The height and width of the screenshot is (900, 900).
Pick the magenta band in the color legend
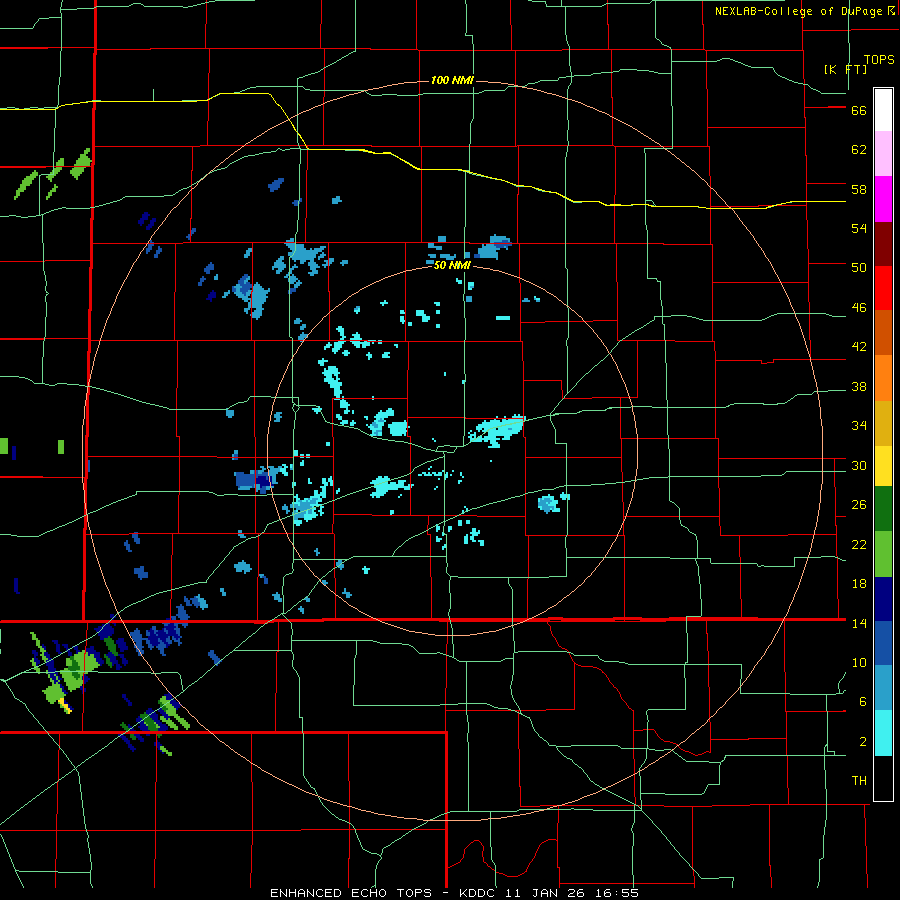883,199
